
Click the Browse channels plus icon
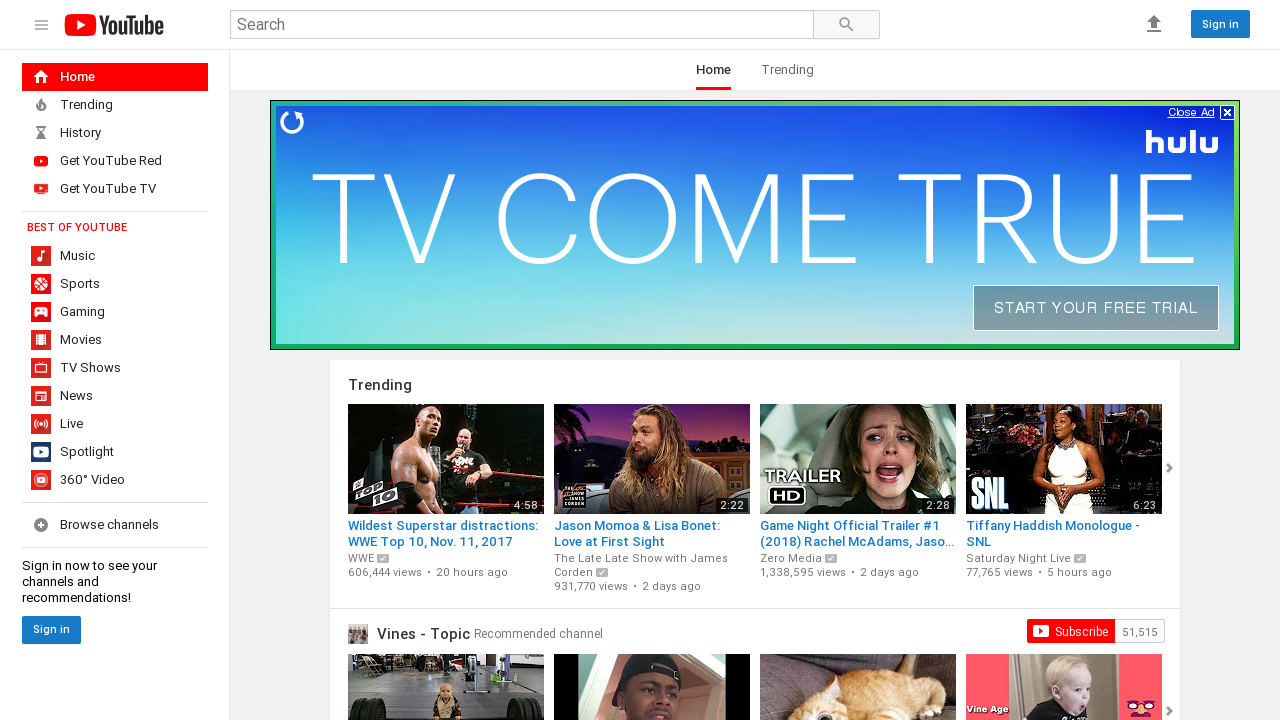point(41,525)
